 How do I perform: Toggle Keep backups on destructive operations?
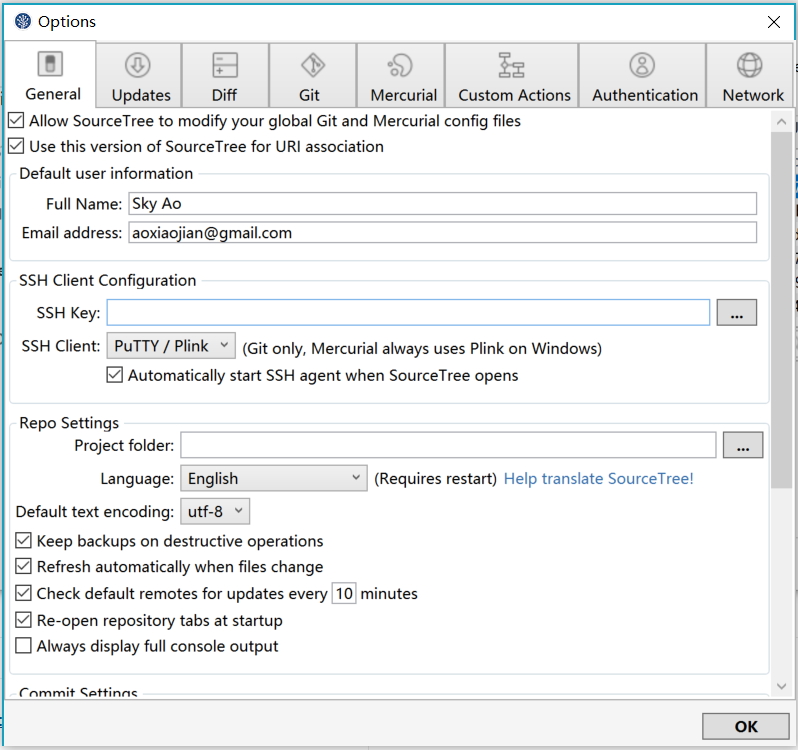coord(24,541)
